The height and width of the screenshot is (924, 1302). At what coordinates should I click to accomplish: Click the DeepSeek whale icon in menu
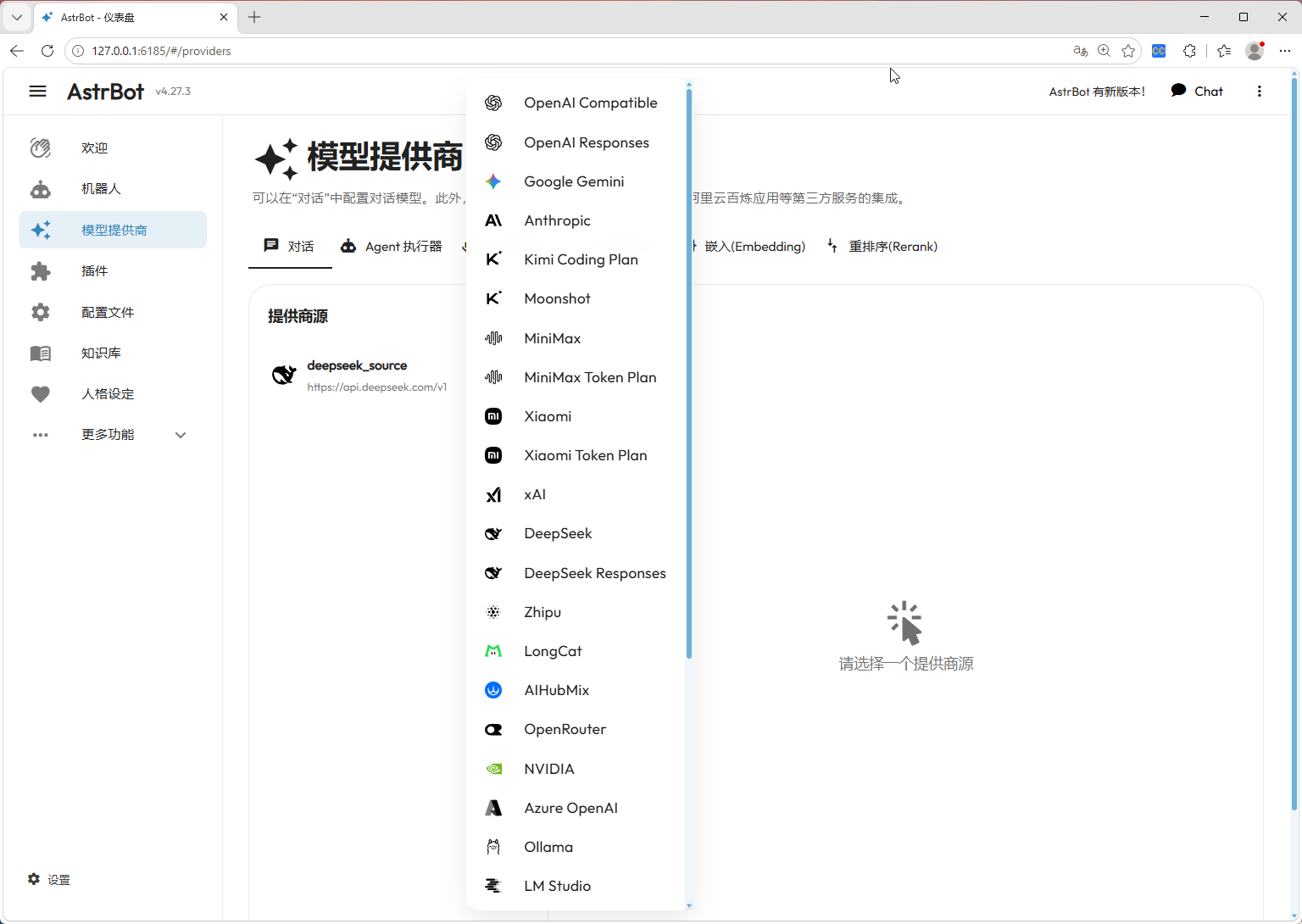(x=493, y=533)
